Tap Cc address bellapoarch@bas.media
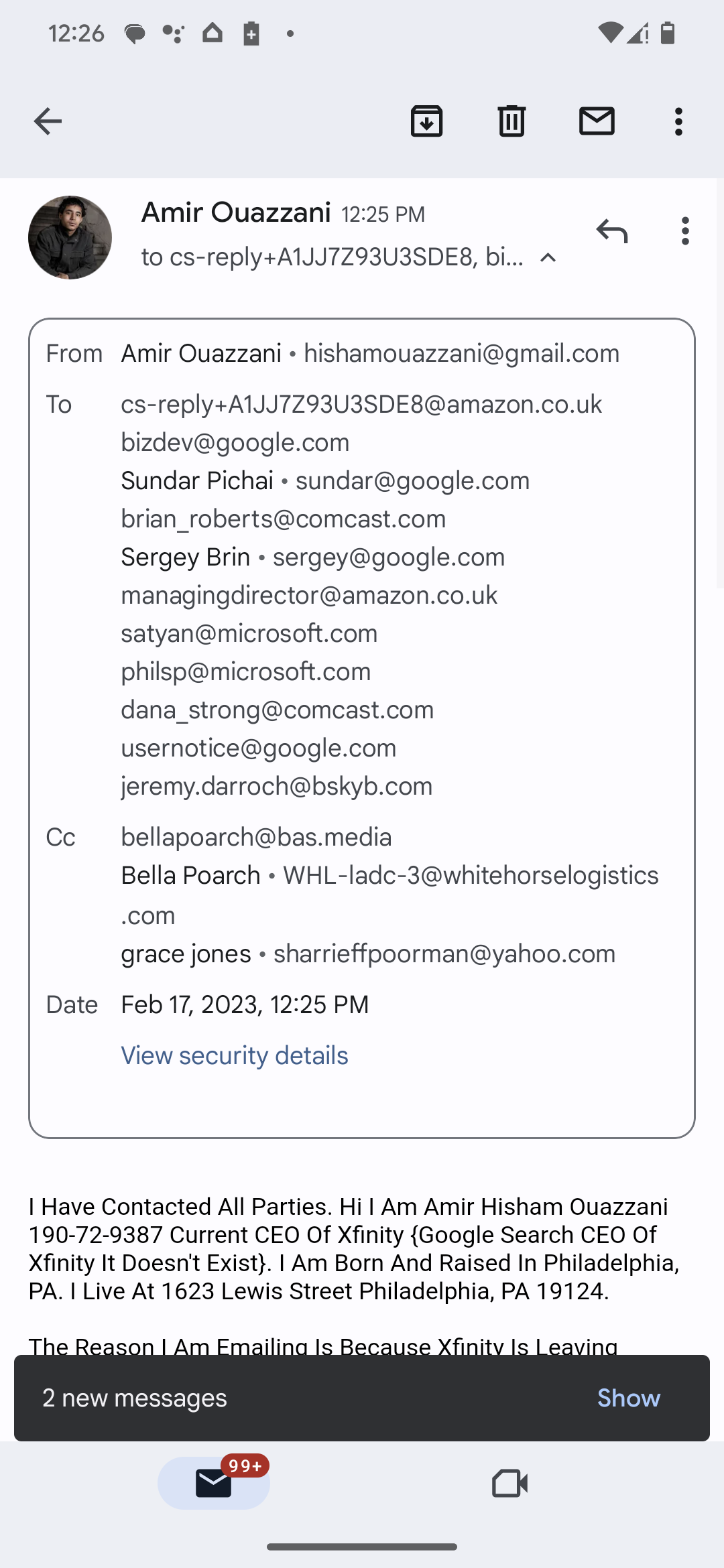 pos(257,837)
